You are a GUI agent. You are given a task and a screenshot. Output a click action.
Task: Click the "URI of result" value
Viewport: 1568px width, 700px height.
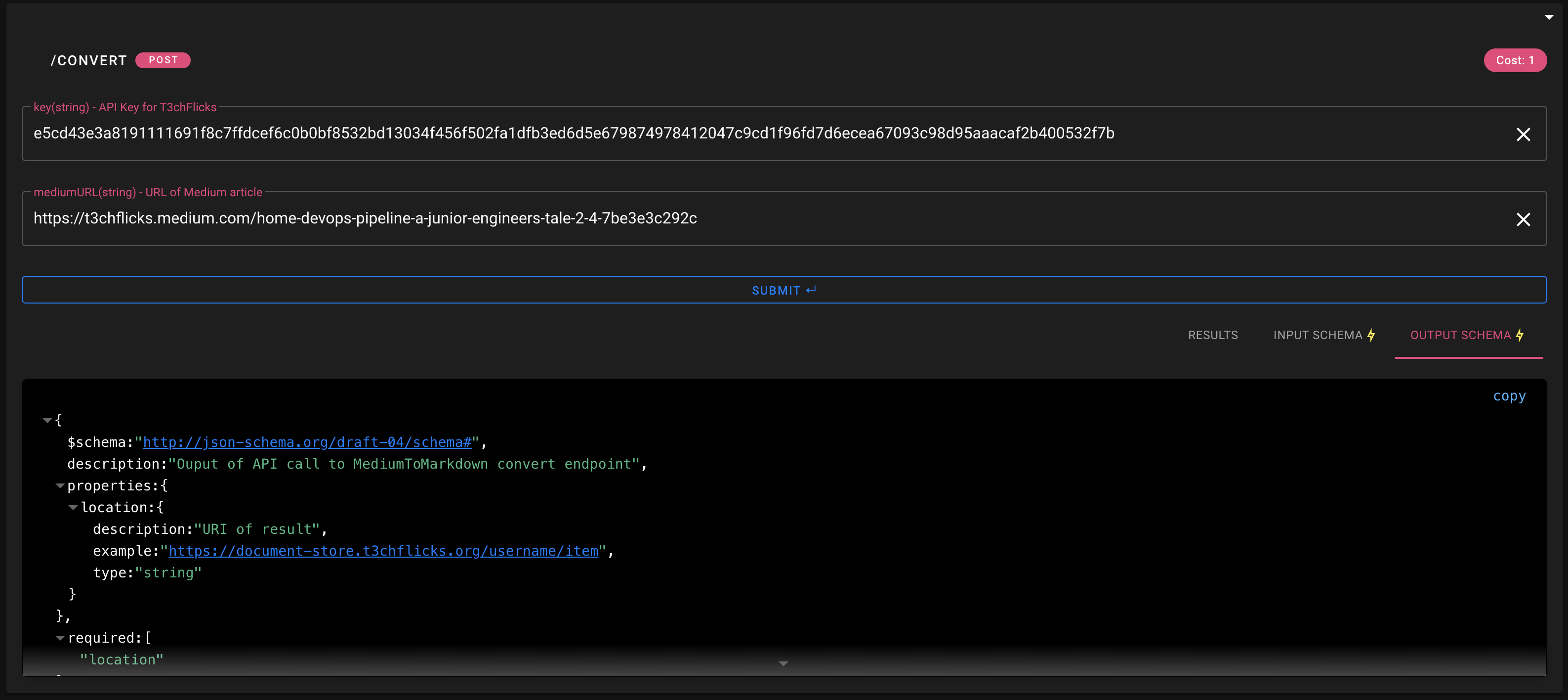(257, 529)
